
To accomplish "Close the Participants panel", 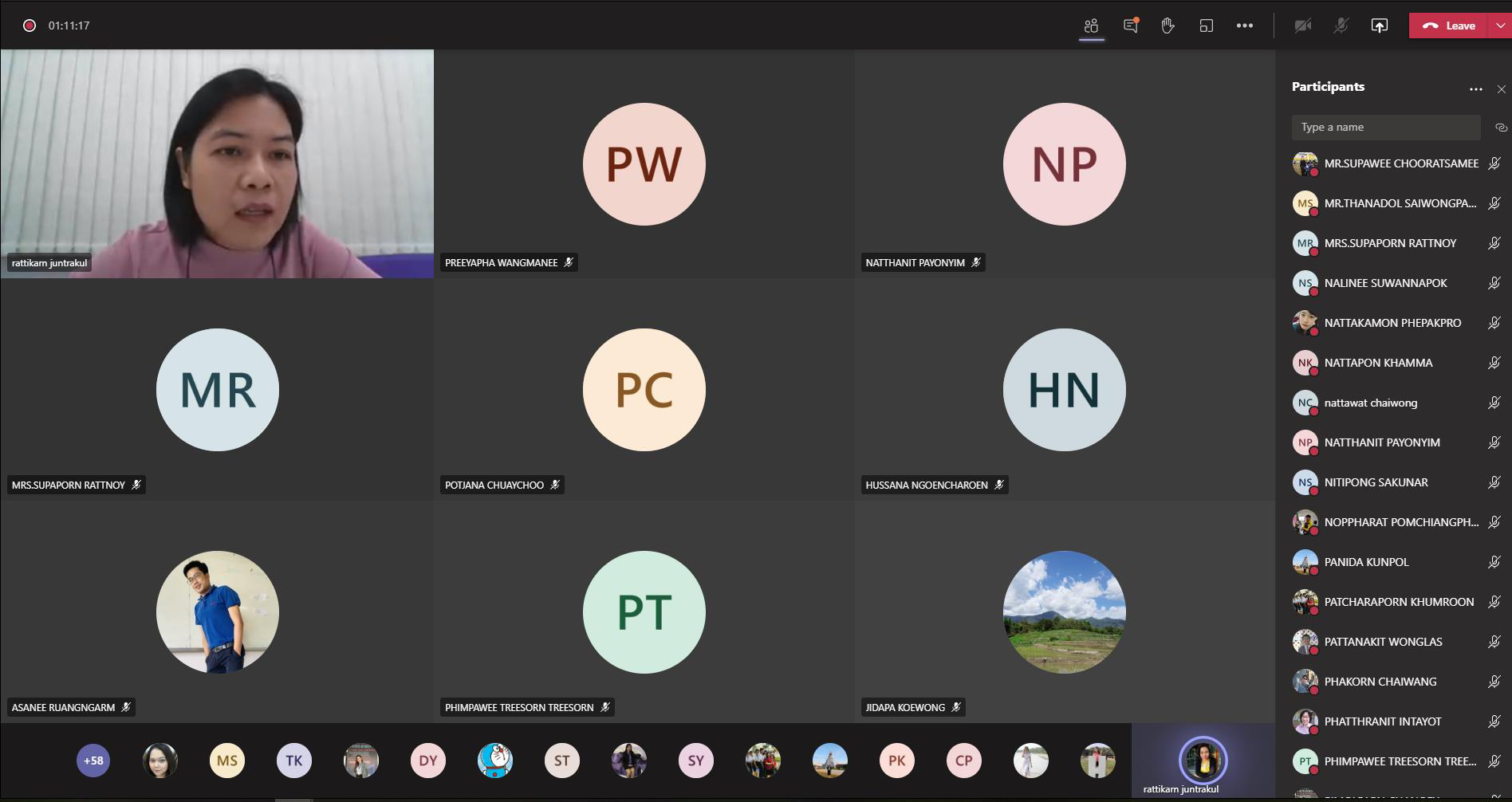I will click(1502, 89).
